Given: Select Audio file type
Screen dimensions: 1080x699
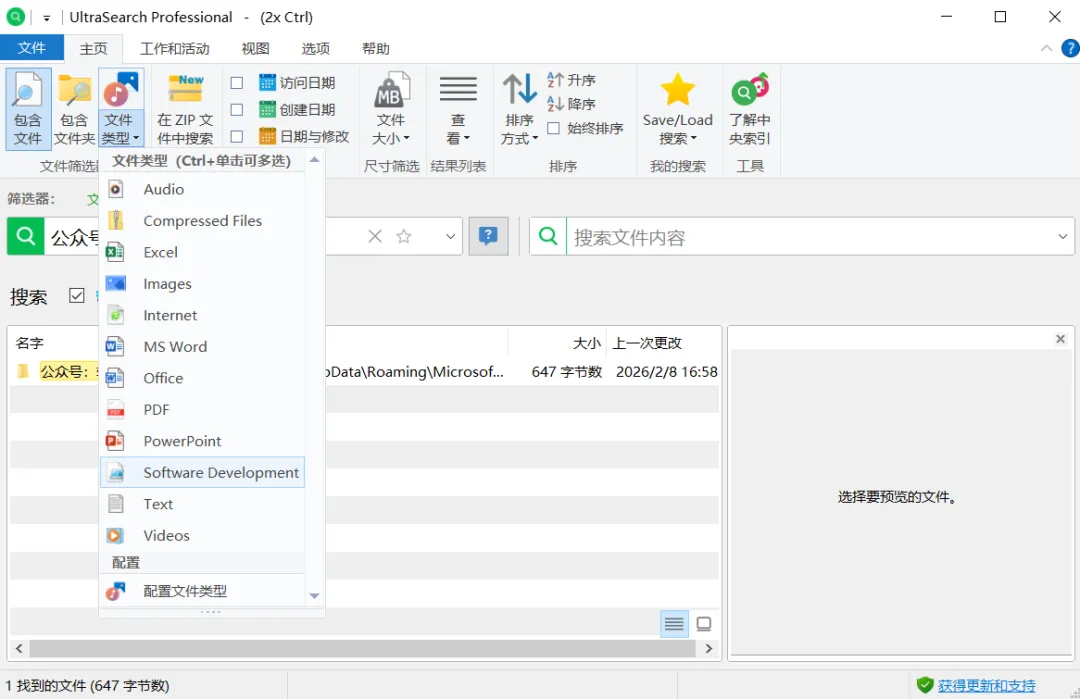Looking at the screenshot, I should (202, 189).
